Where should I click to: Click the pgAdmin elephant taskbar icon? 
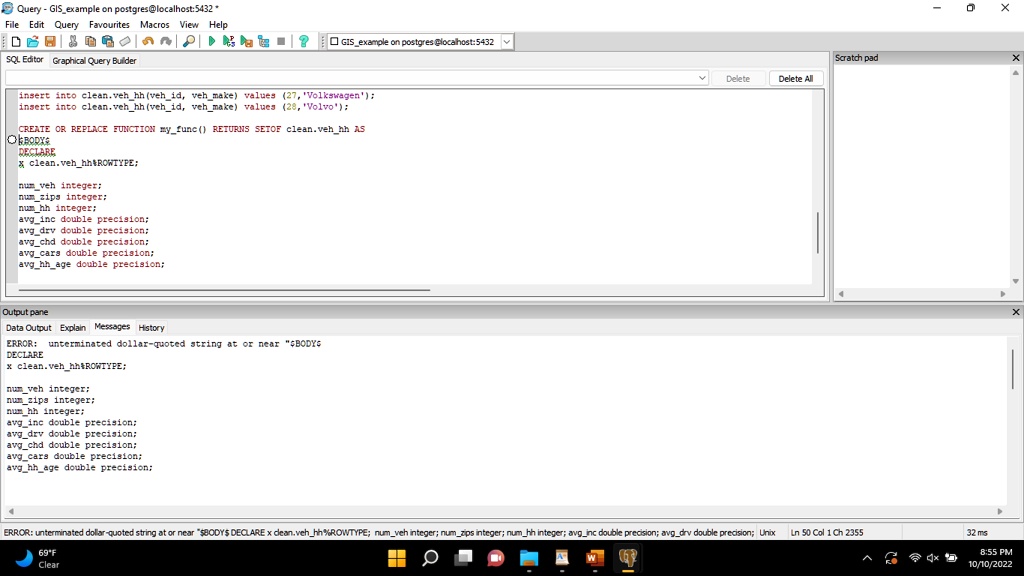point(628,558)
